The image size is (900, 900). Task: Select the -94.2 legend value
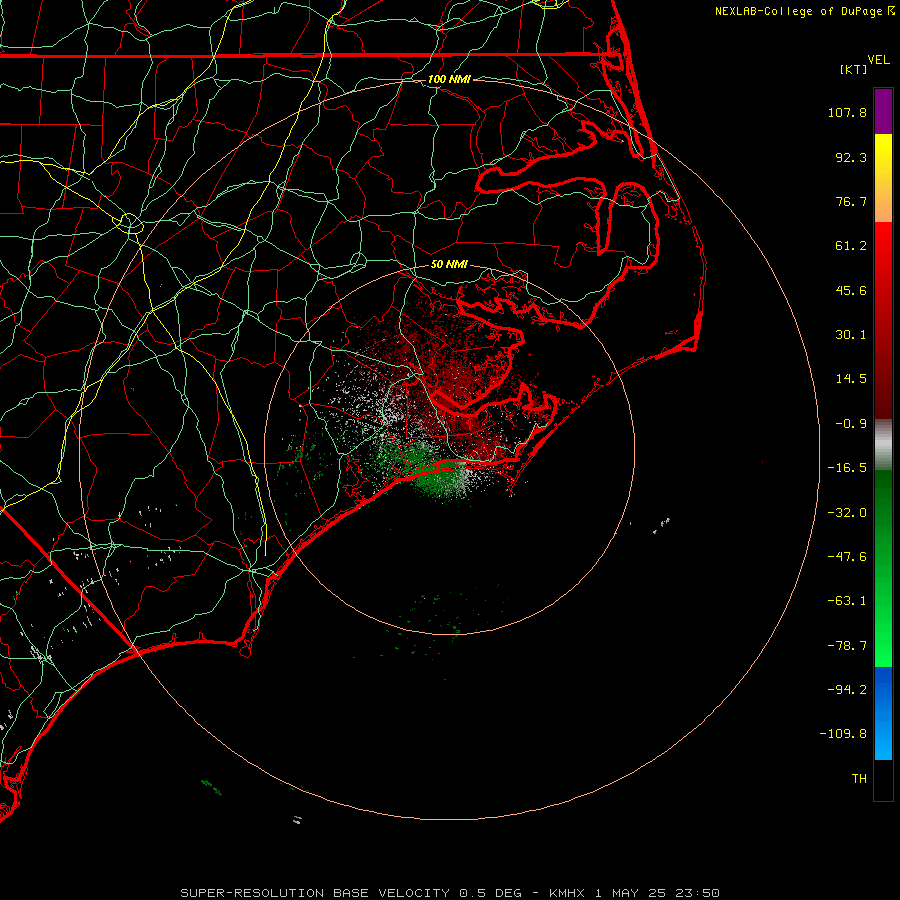[847, 689]
